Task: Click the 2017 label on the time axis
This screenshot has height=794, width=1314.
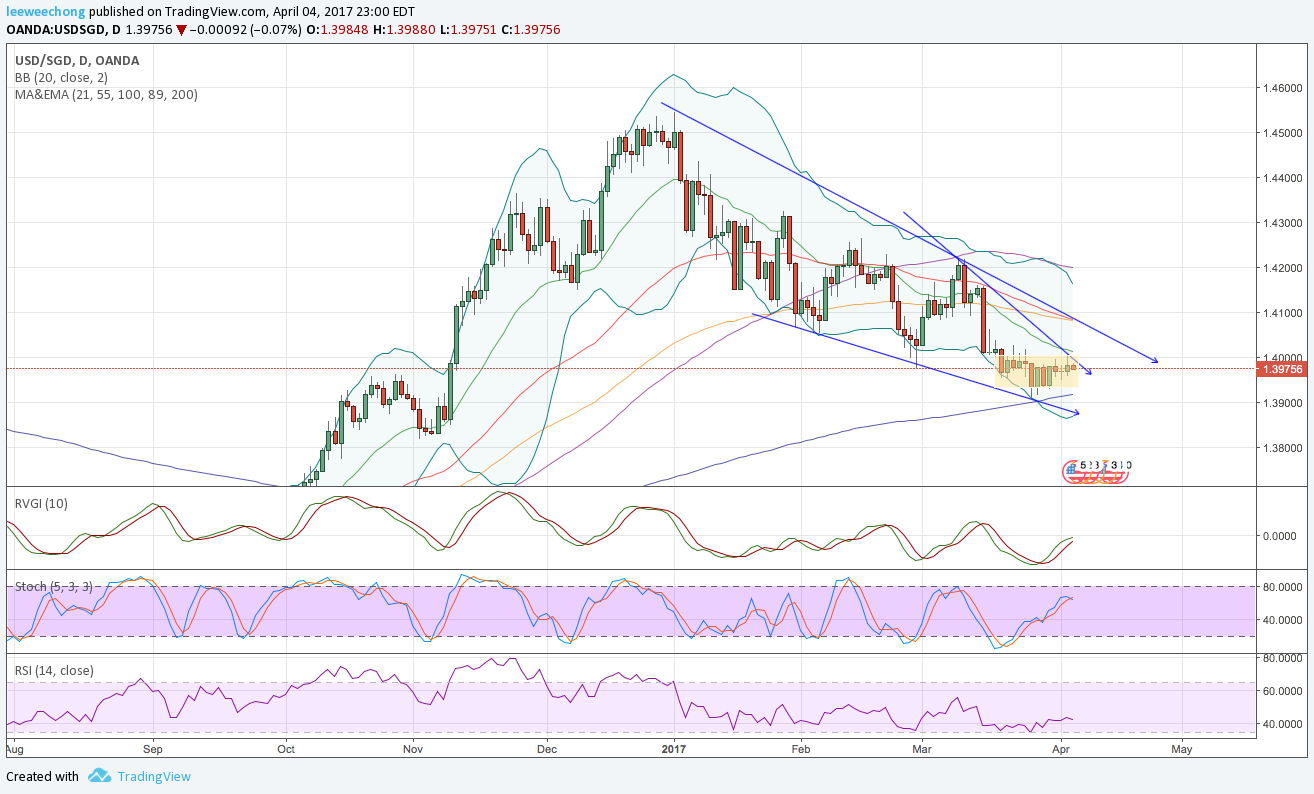Action: (x=675, y=747)
